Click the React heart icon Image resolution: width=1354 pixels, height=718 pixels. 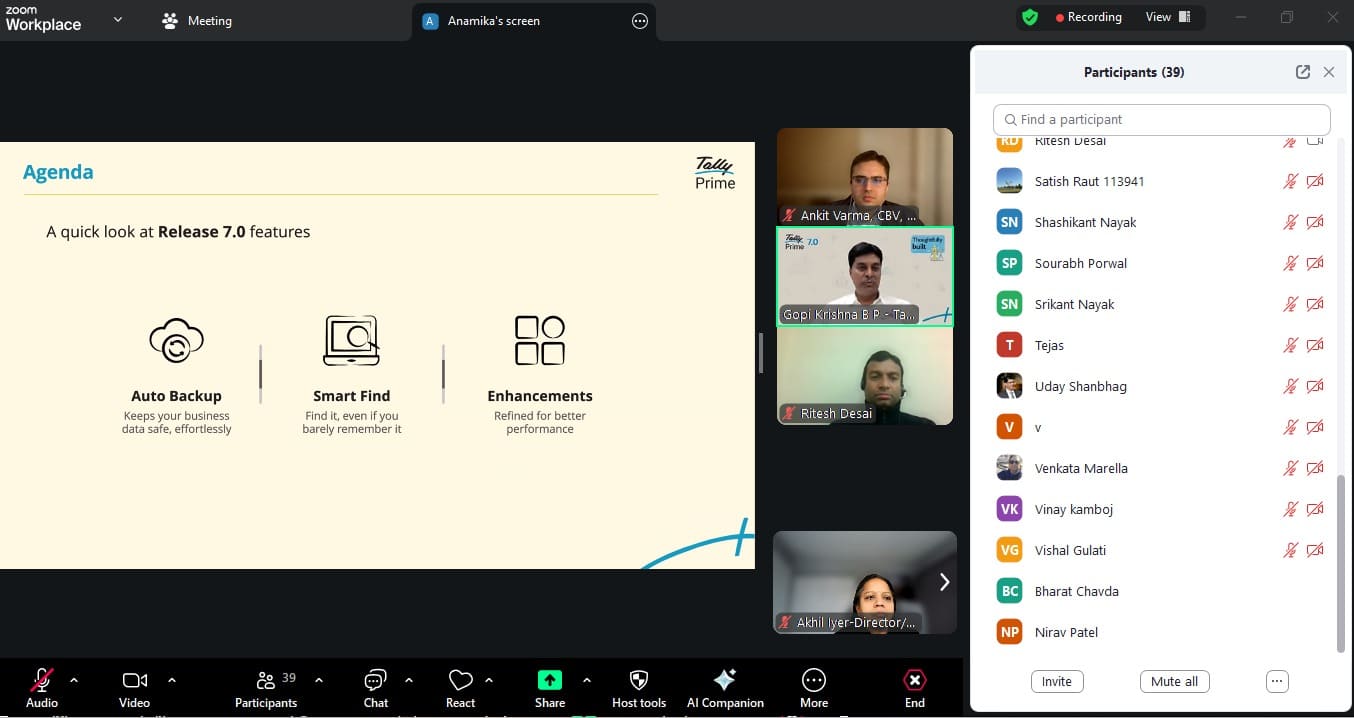click(460, 681)
